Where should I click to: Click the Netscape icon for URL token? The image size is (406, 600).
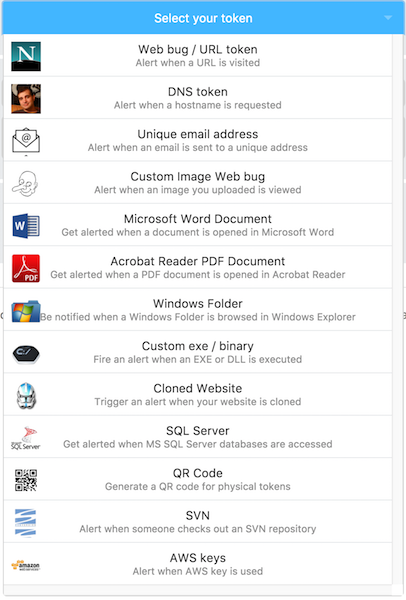point(26,56)
